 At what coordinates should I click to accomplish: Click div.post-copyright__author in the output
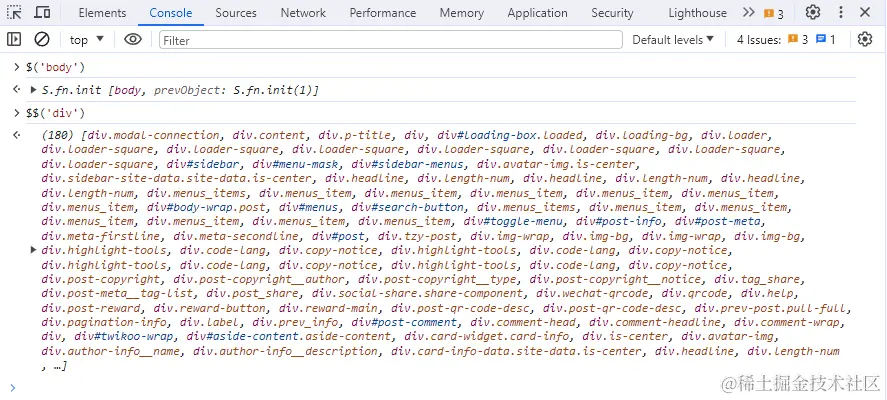click(x=259, y=279)
